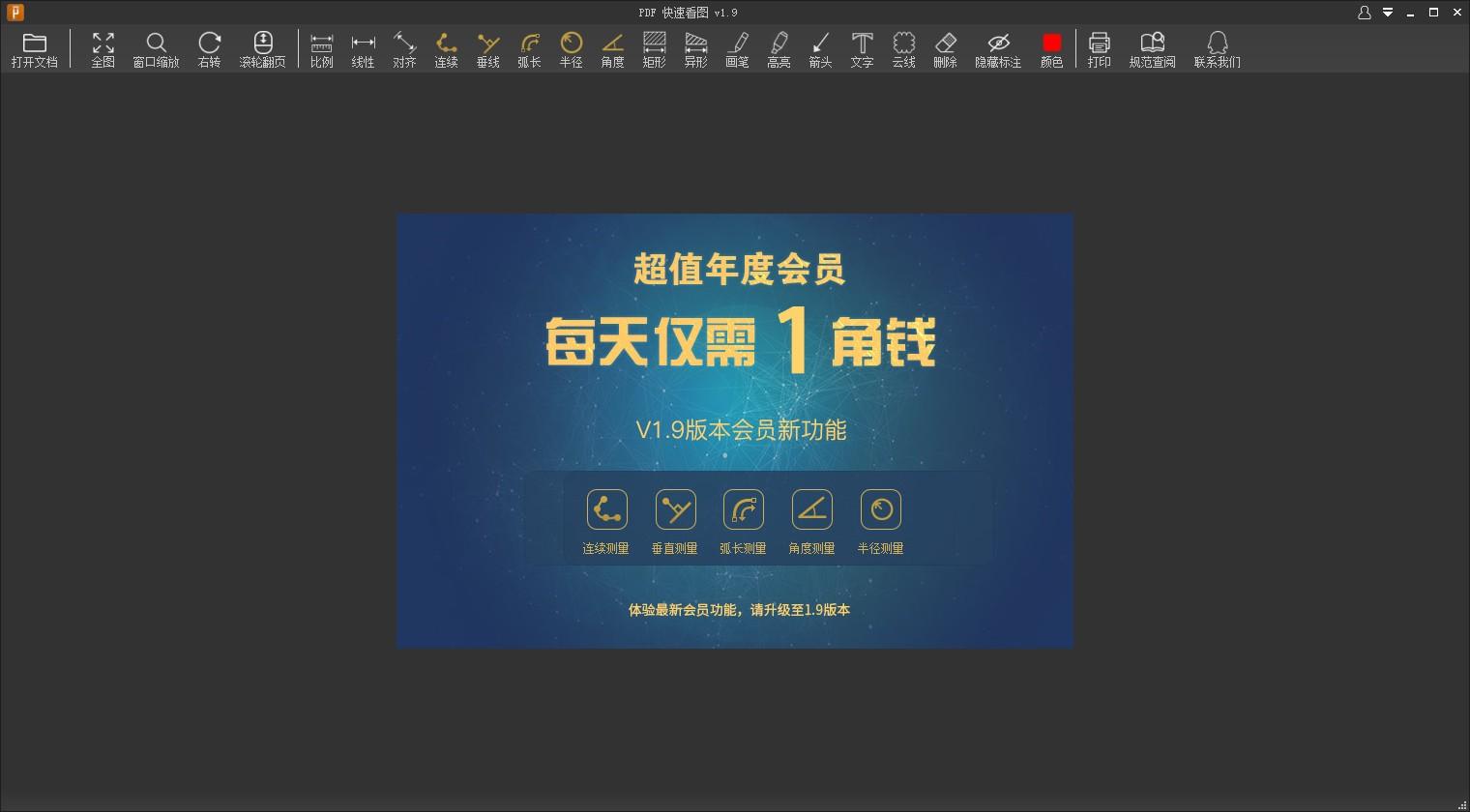Click the 连续测量 feature icon in banner
The height and width of the screenshot is (812, 1470).
point(606,509)
